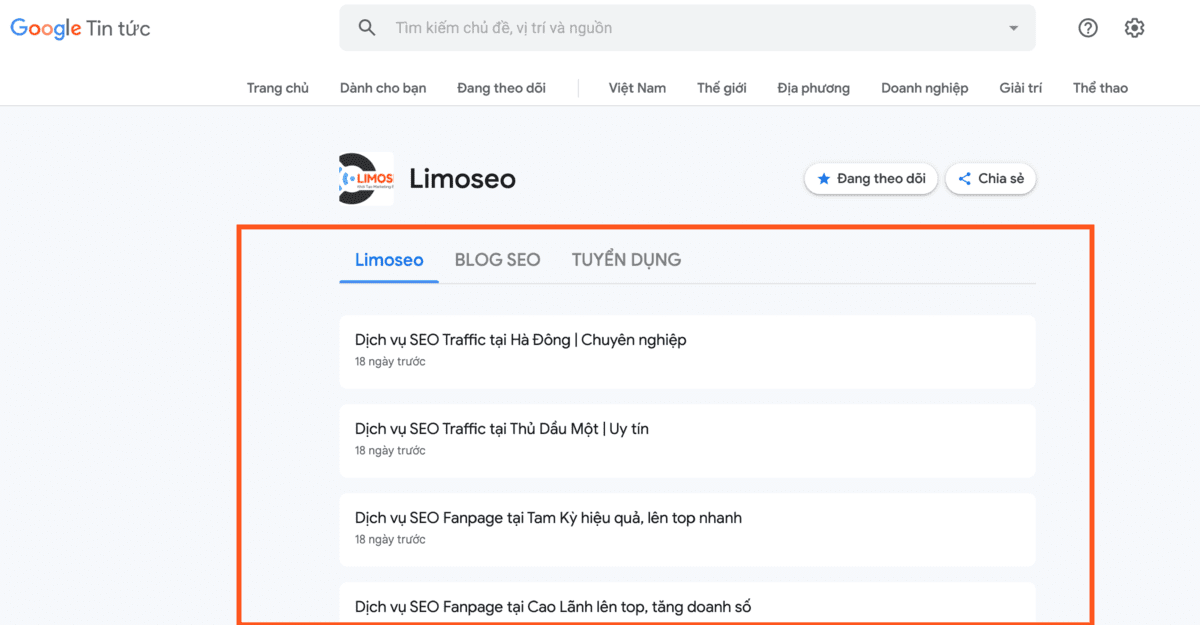
Task: Switch to the Limoseo tab
Action: [389, 260]
